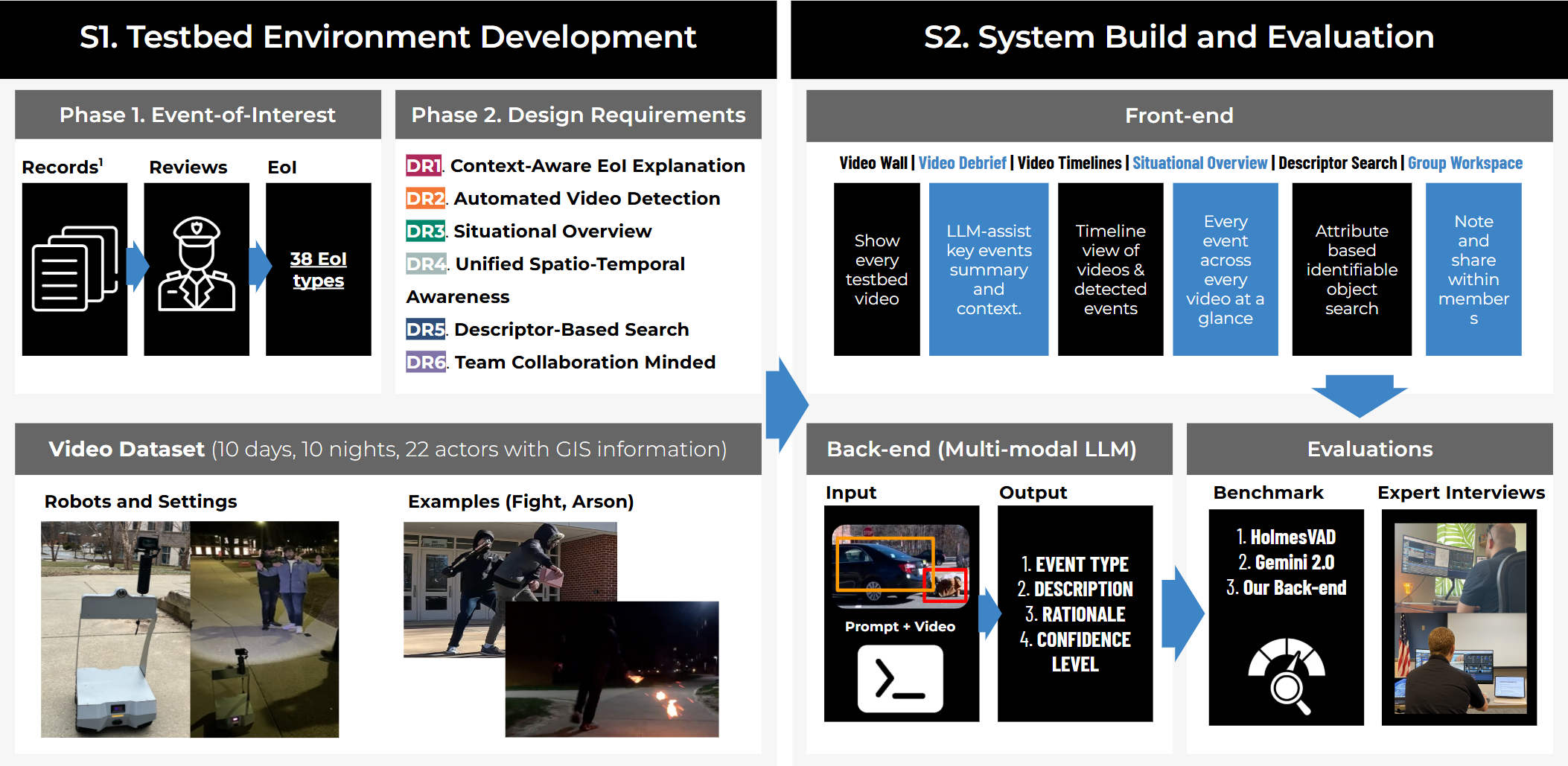Click the blue arrow between Input and Output

(989, 613)
